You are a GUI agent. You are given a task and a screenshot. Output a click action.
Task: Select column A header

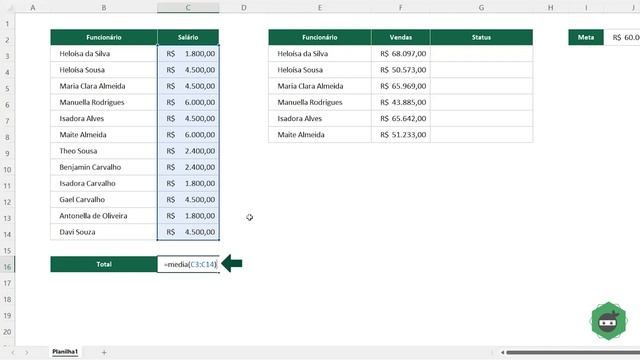point(33,7)
